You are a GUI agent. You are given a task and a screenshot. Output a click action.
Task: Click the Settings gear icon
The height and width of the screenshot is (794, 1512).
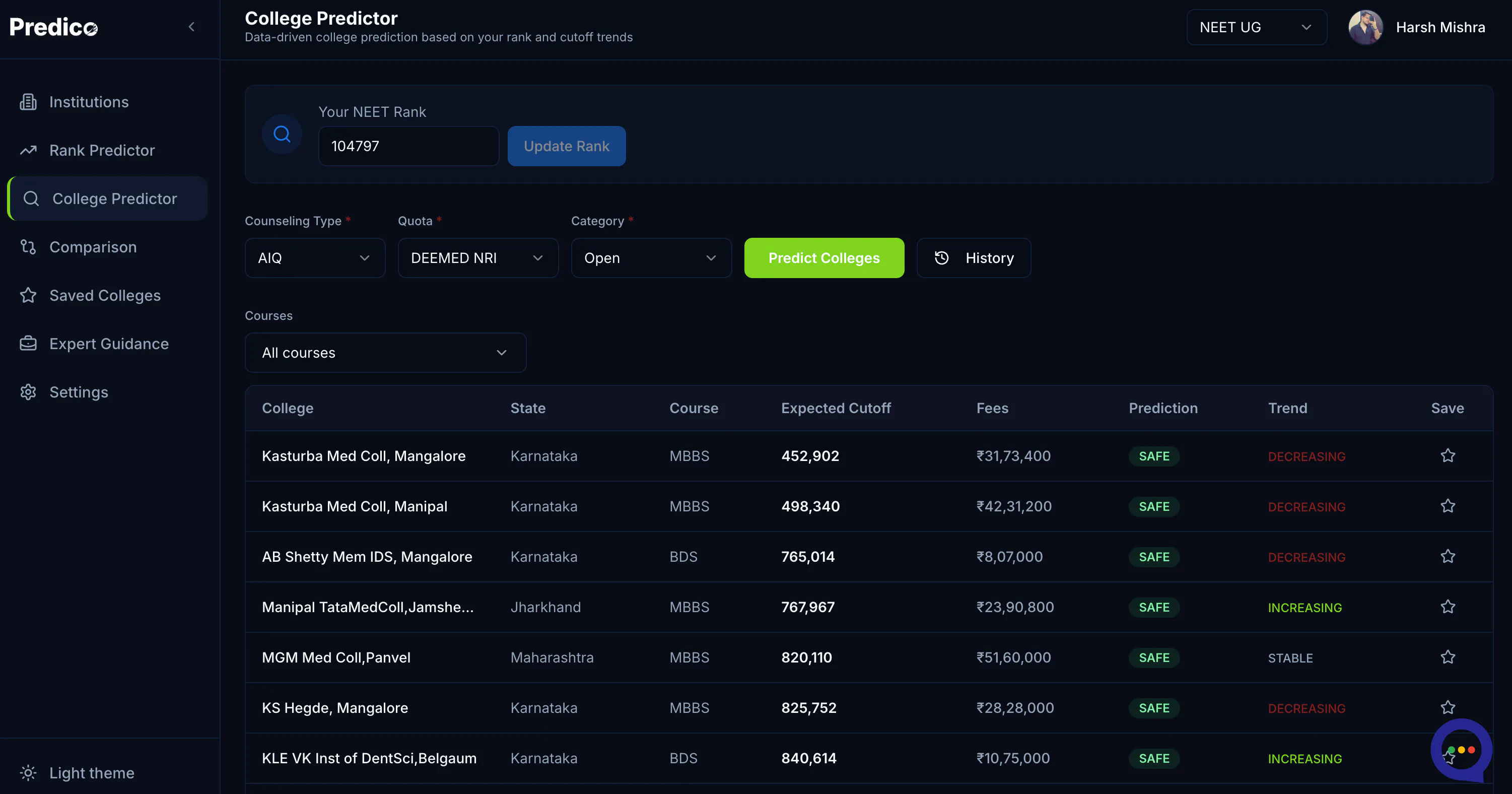[x=28, y=392]
